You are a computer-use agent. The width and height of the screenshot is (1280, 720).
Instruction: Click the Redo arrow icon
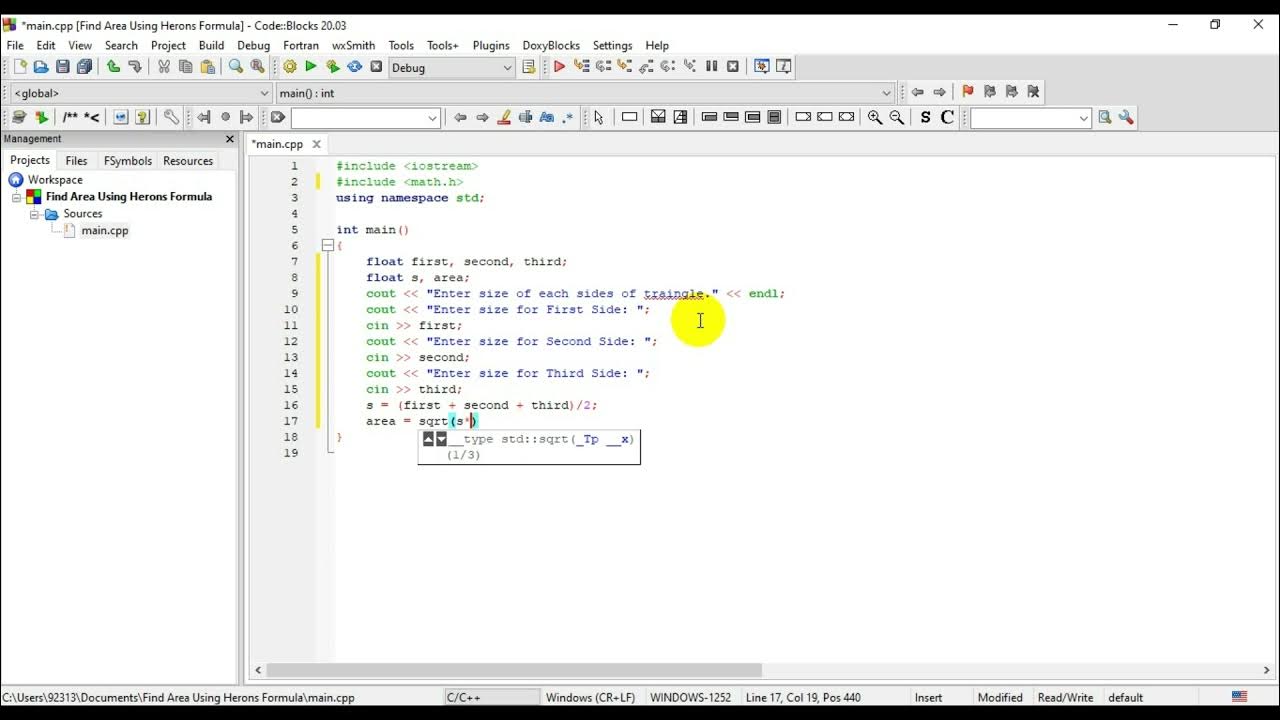[x=134, y=67]
